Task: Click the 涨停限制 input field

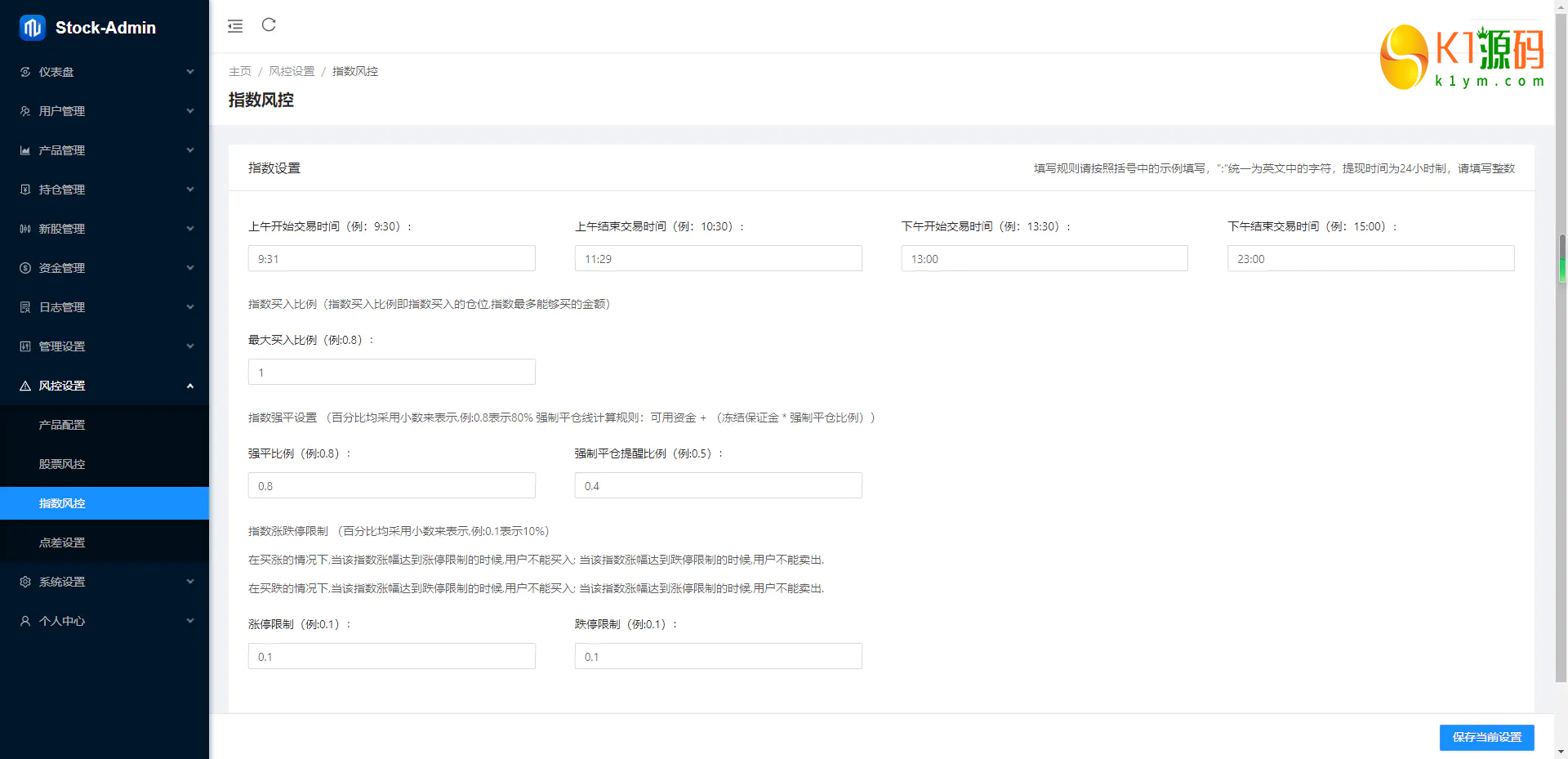Action: 392,656
